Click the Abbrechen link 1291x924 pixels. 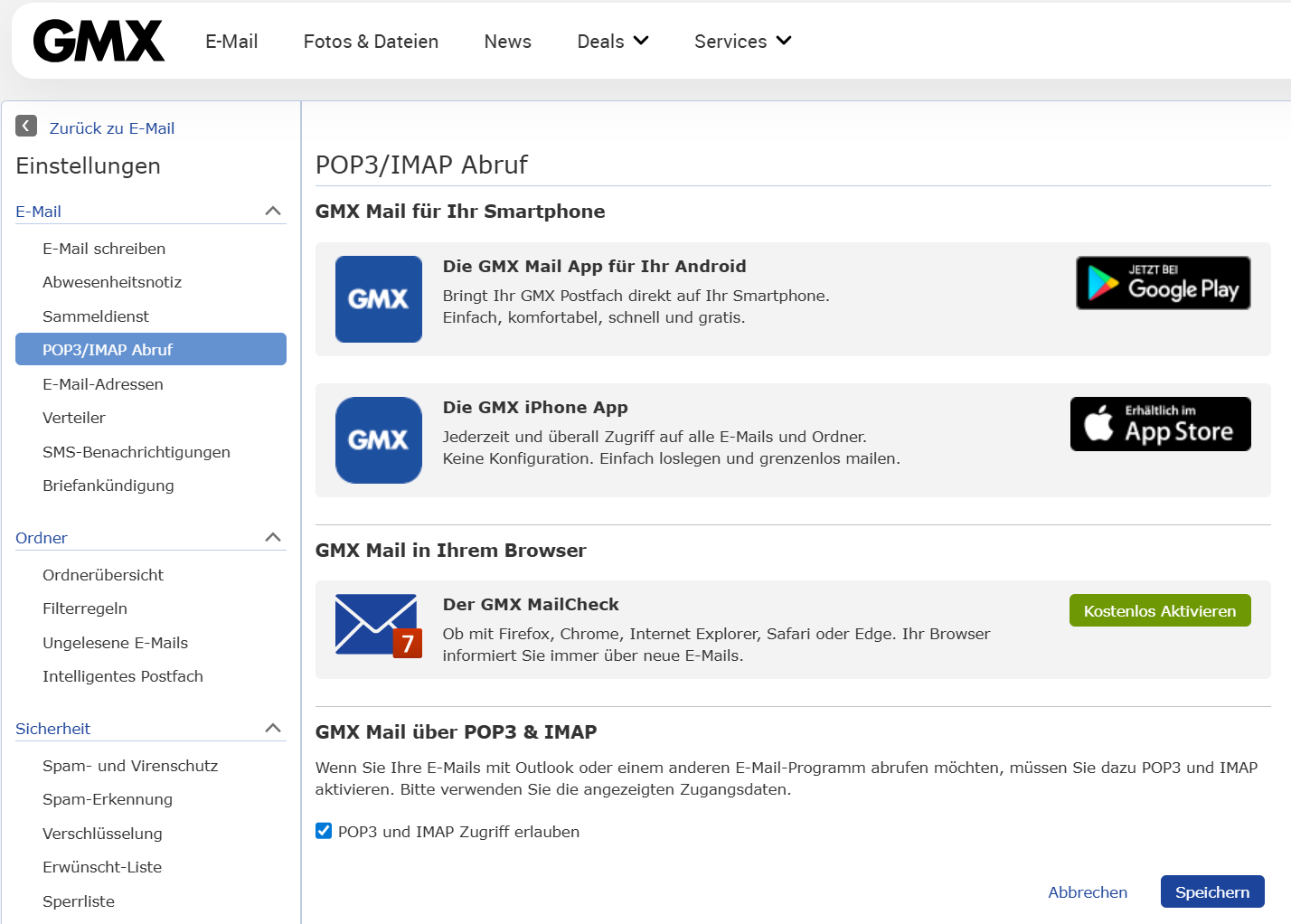coord(1087,892)
